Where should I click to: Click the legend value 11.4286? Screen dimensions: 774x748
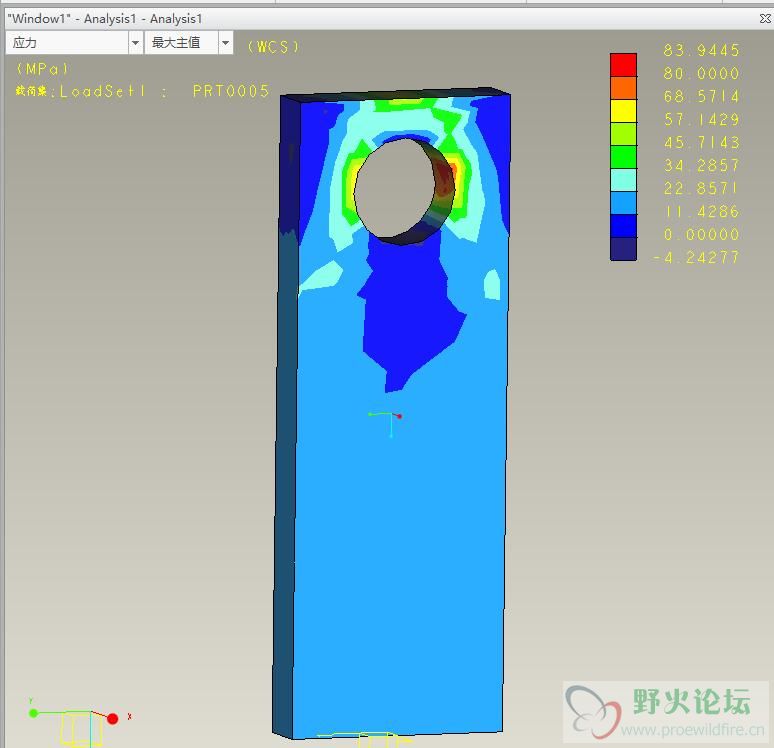coord(701,212)
